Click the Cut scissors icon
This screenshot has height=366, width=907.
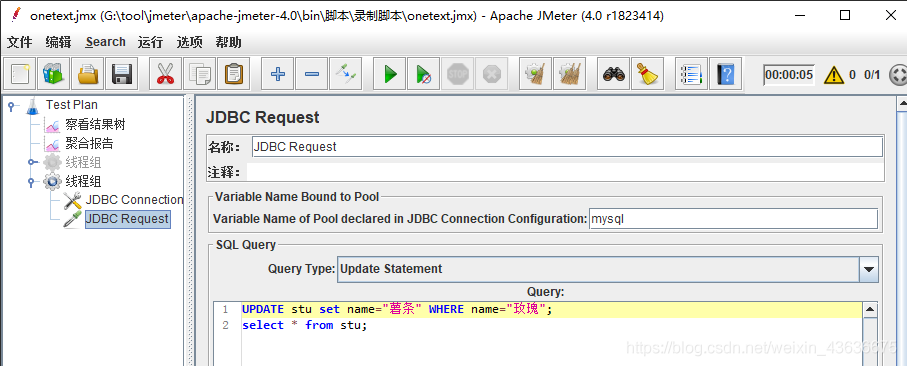tap(165, 74)
